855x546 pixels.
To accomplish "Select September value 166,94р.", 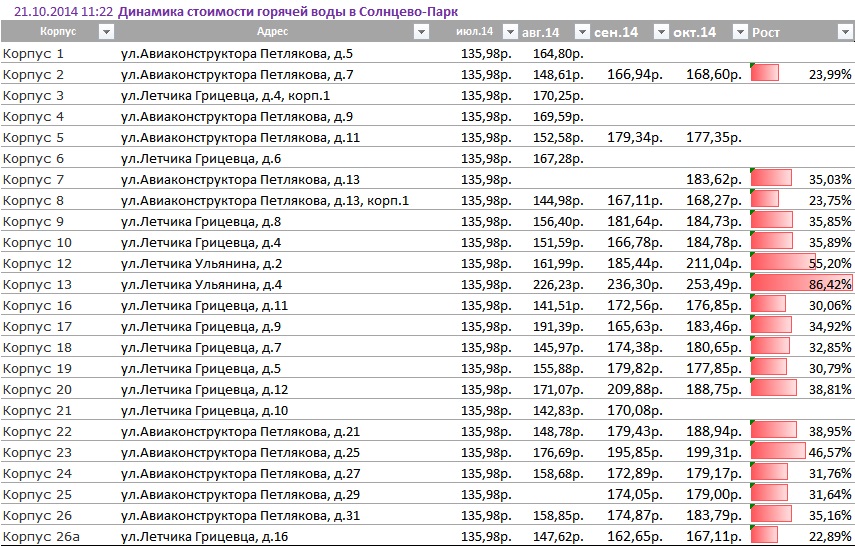I will pyautogui.click(x=635, y=74).
